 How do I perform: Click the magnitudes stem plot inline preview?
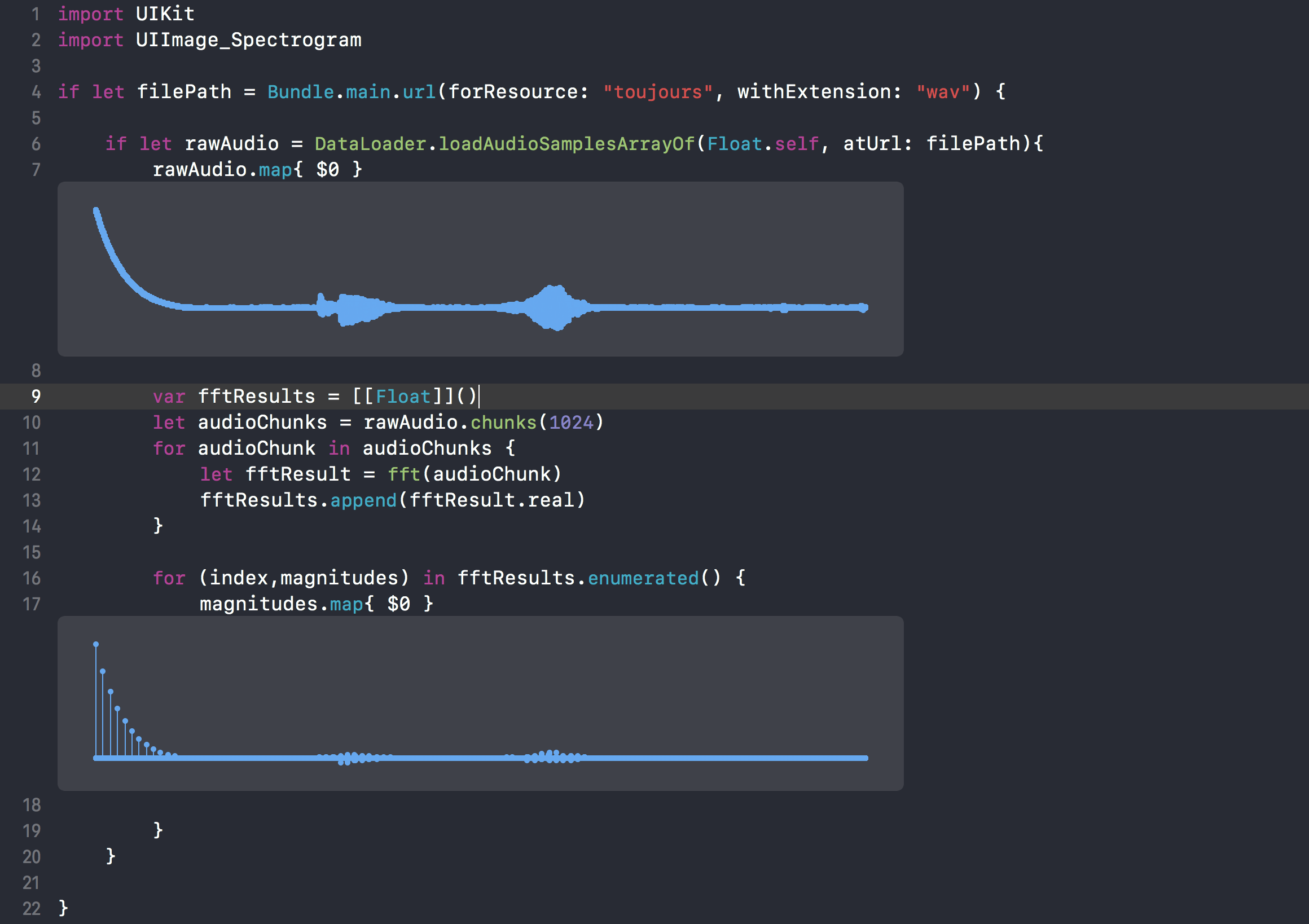coord(480,703)
